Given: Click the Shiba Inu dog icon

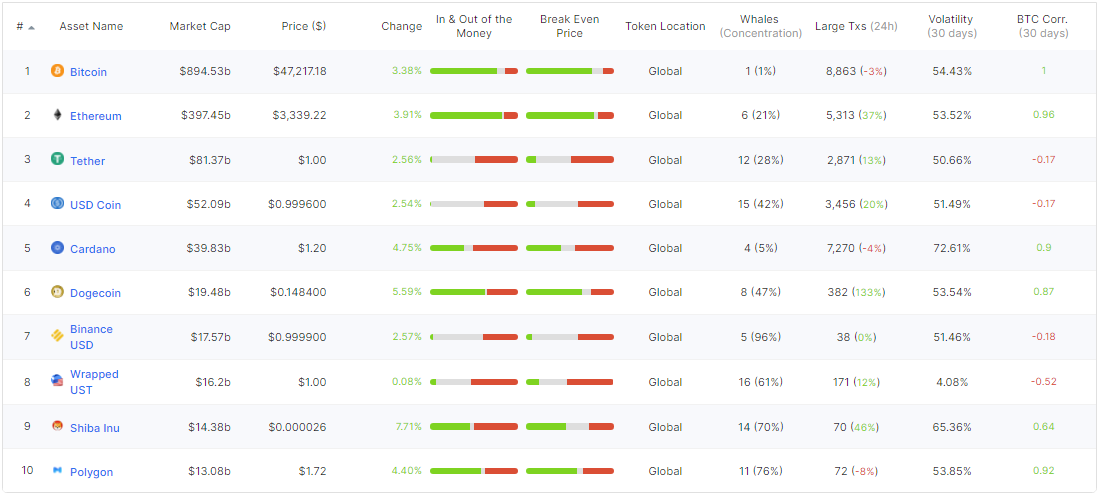Looking at the screenshot, I should 57,426.
